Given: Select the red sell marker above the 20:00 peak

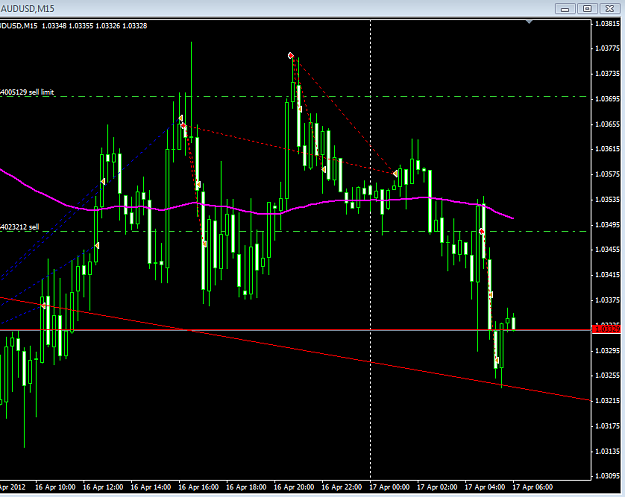Looking at the screenshot, I should click(291, 55).
